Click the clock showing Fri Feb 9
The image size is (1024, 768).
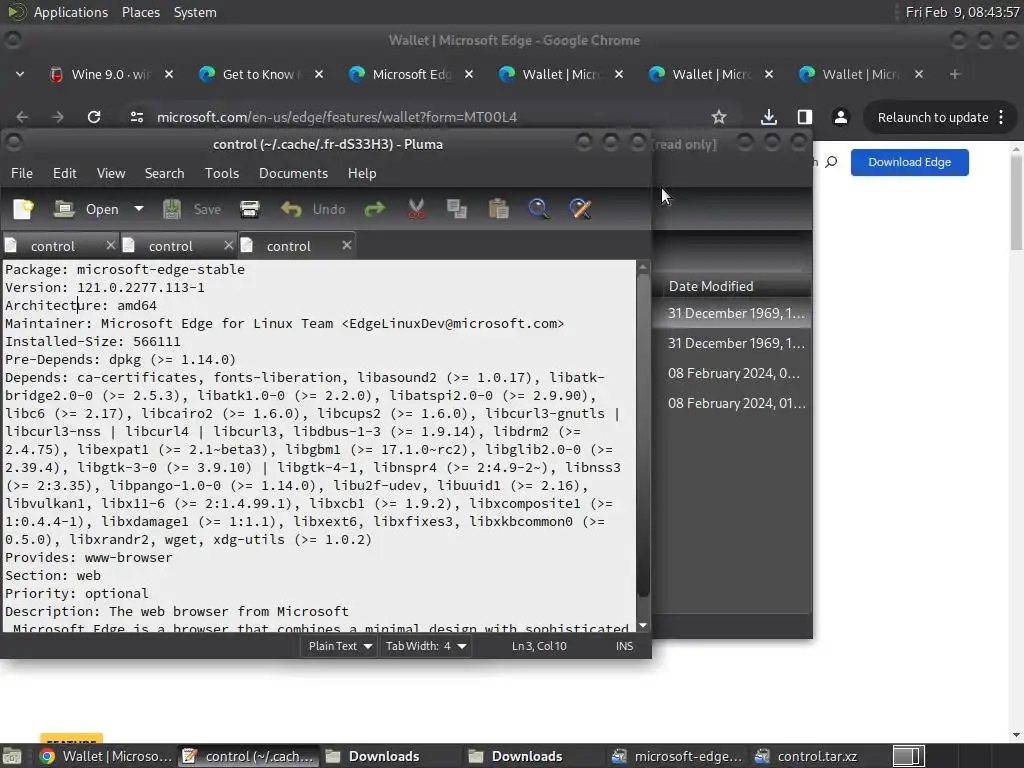[962, 12]
